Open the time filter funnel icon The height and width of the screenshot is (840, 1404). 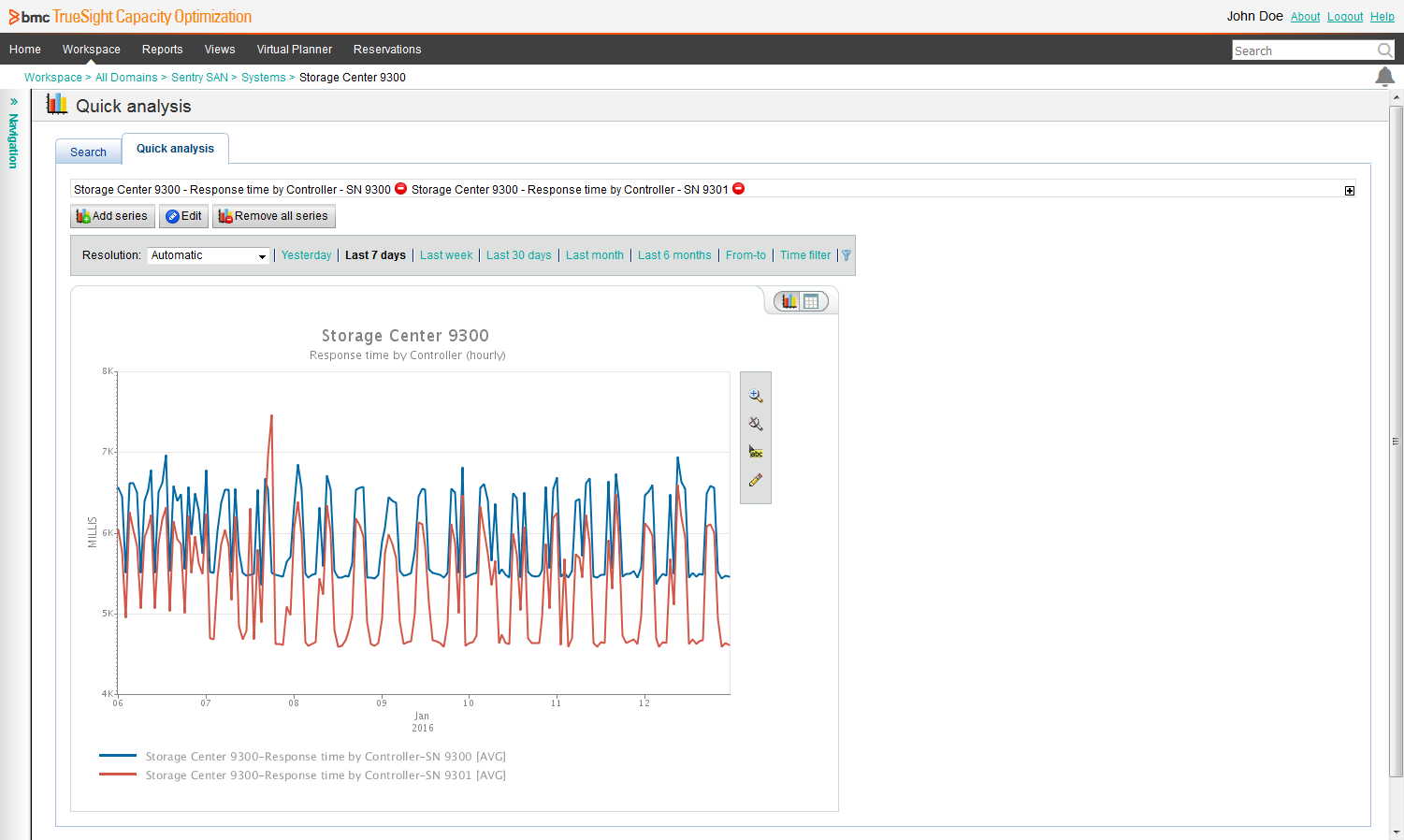click(847, 255)
